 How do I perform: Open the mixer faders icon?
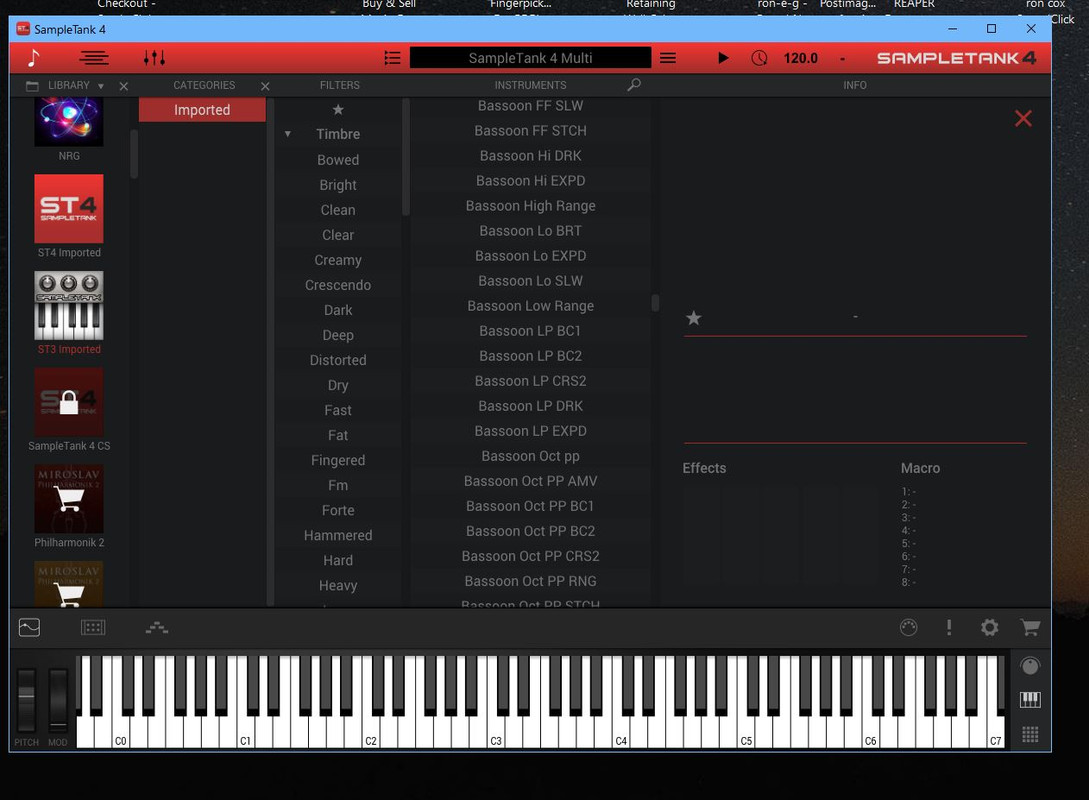pos(154,58)
